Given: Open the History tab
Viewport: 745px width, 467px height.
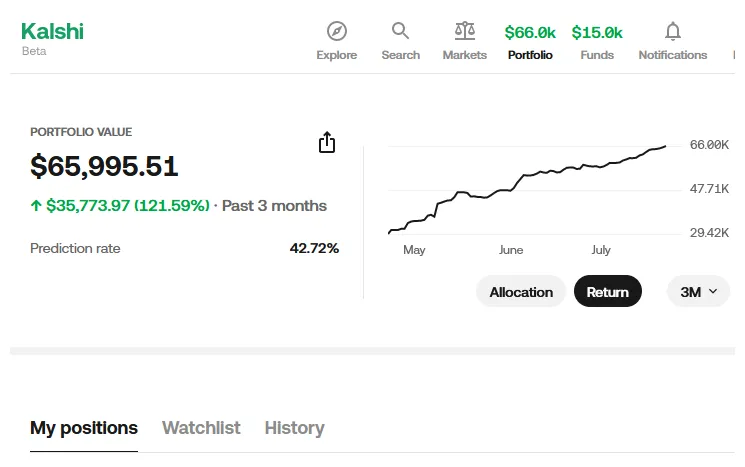Looking at the screenshot, I should pos(294,428).
